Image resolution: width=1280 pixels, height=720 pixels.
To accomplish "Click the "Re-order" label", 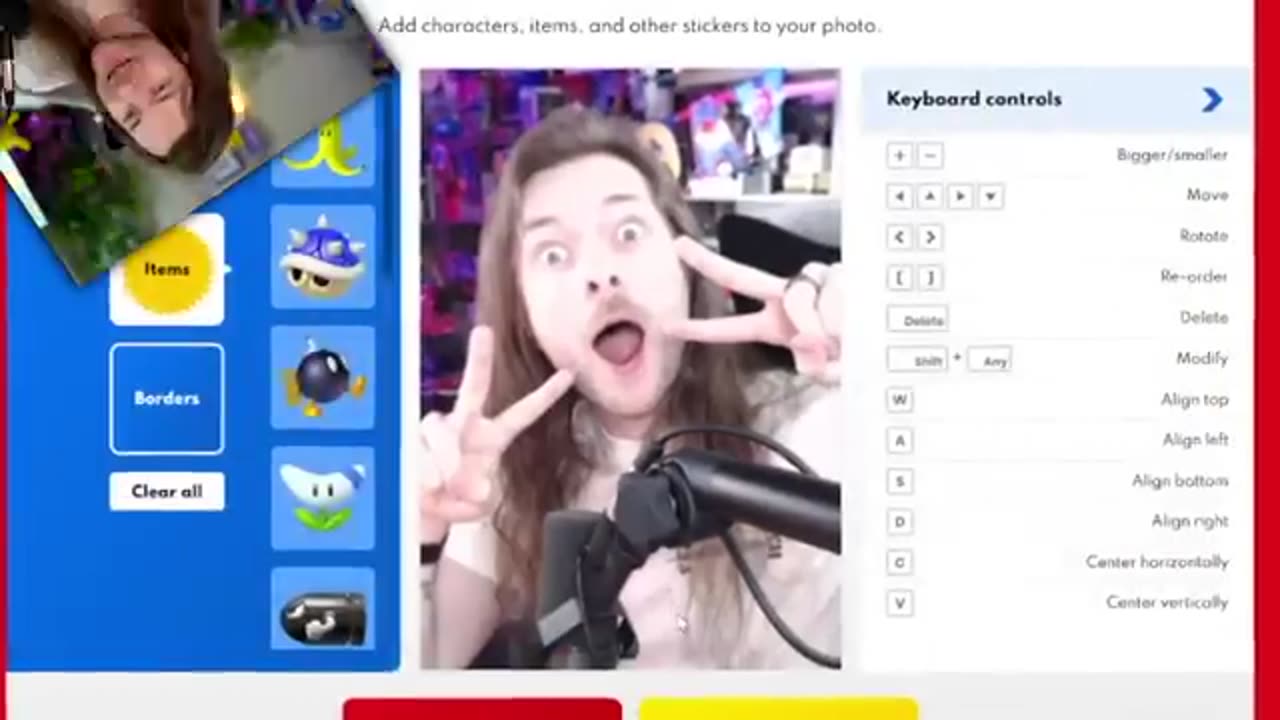I will click(x=1194, y=277).
